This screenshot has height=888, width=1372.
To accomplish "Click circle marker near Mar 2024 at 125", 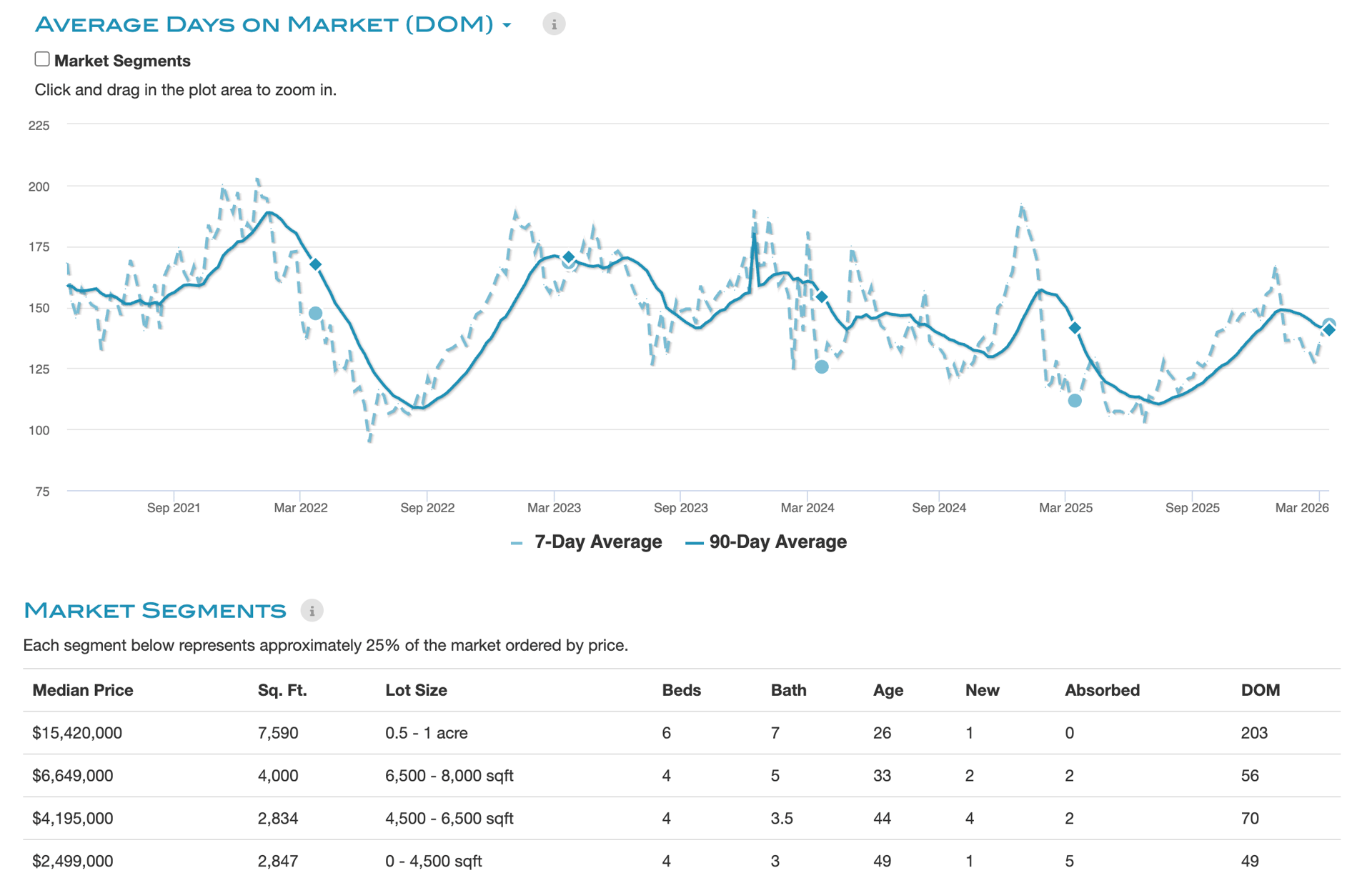I will 822,366.
